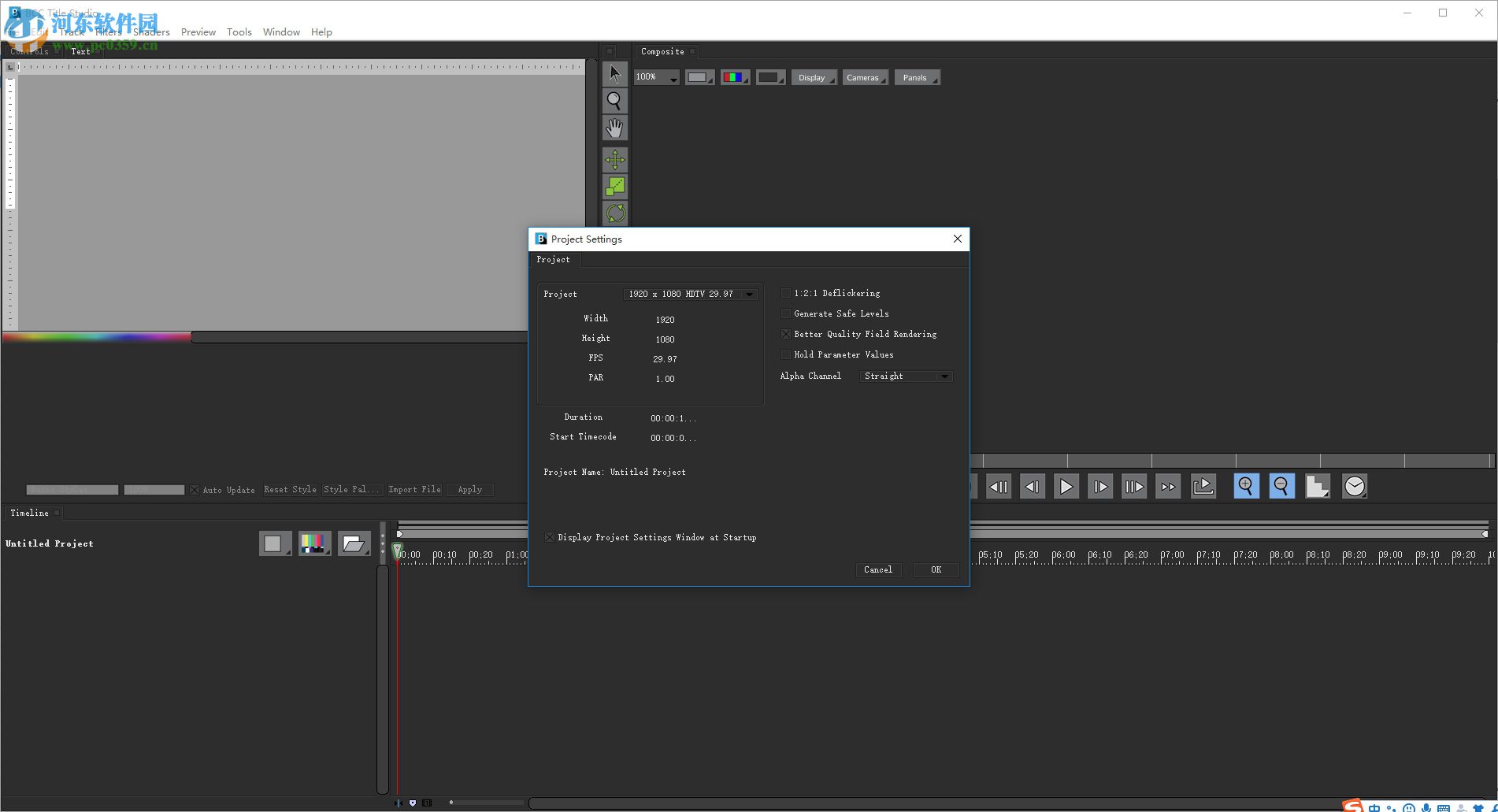Click the Import File button
Screen dimensions: 1498x812
point(414,490)
